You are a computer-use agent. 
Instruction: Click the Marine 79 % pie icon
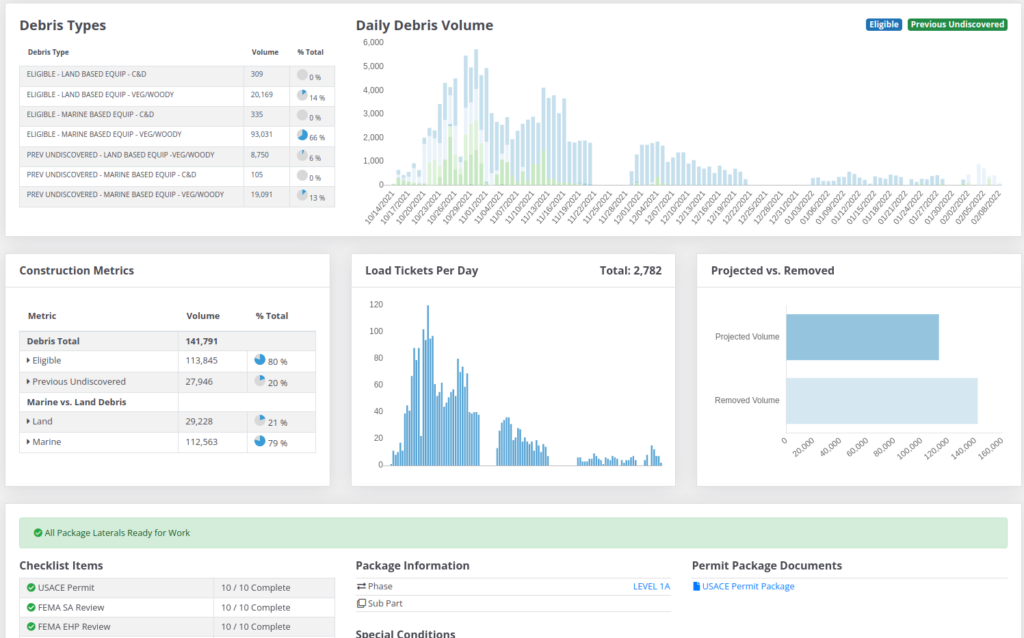coord(260,441)
